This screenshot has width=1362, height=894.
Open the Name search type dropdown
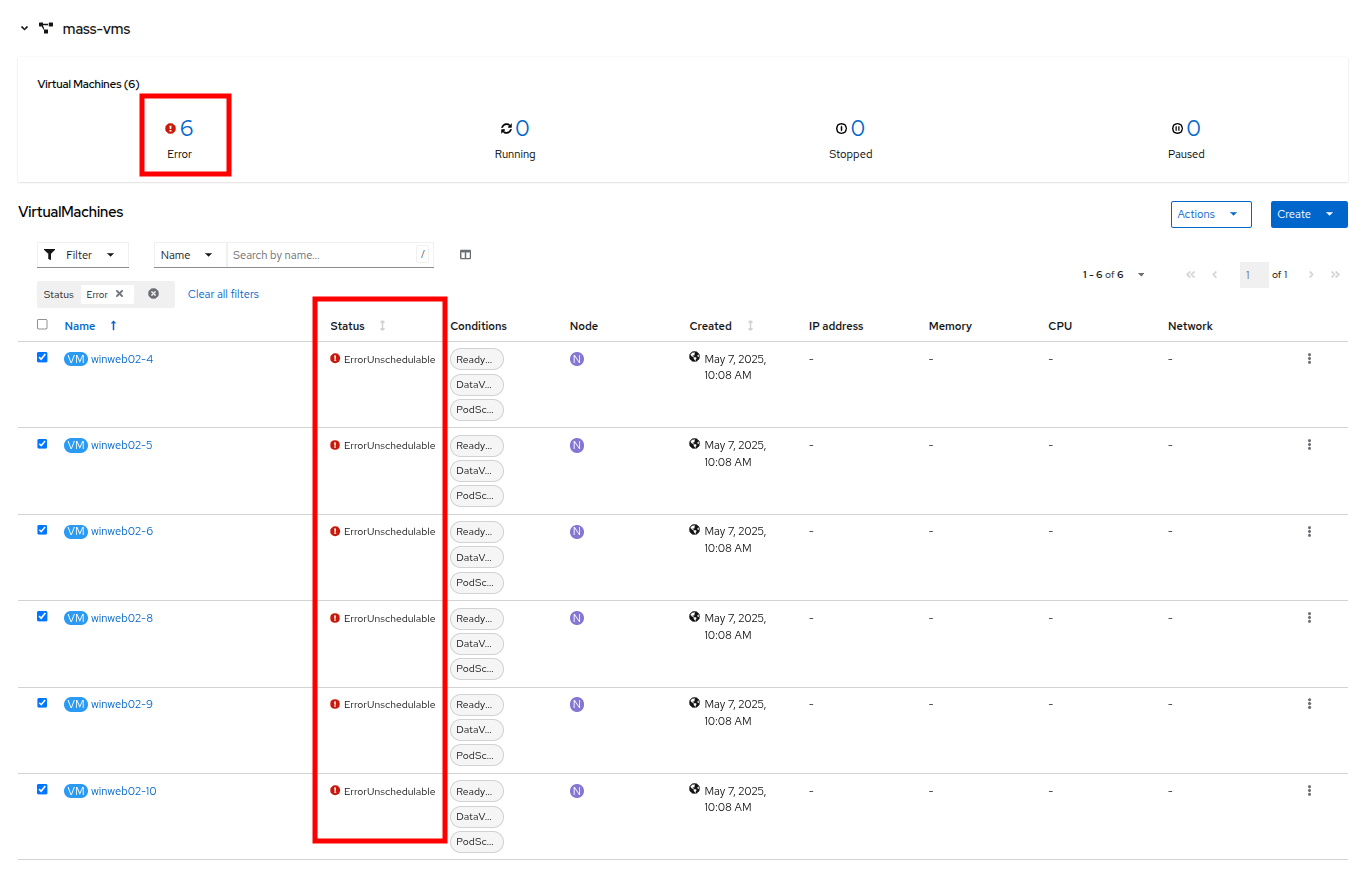[x=189, y=255]
